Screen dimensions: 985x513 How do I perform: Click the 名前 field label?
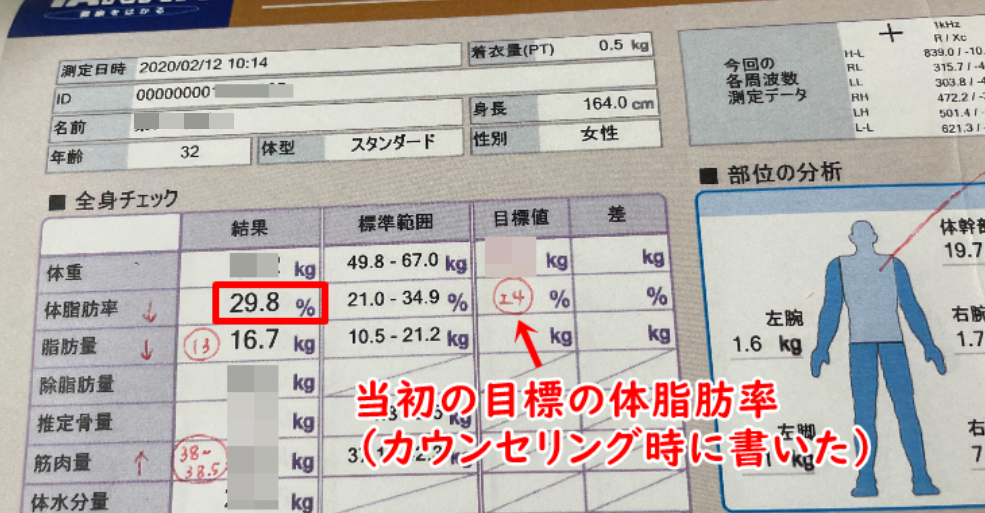pyautogui.click(x=69, y=127)
